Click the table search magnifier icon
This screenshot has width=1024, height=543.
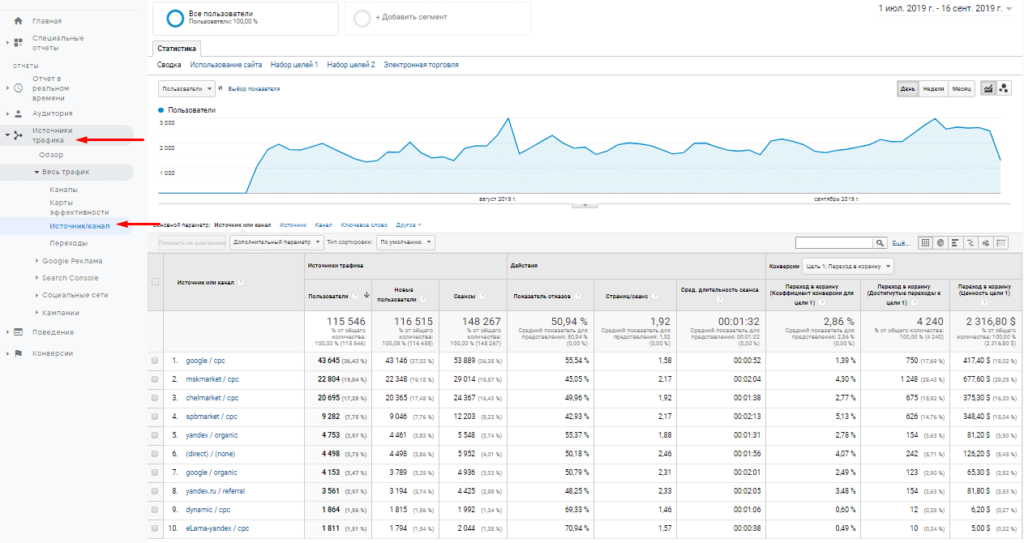[881, 242]
